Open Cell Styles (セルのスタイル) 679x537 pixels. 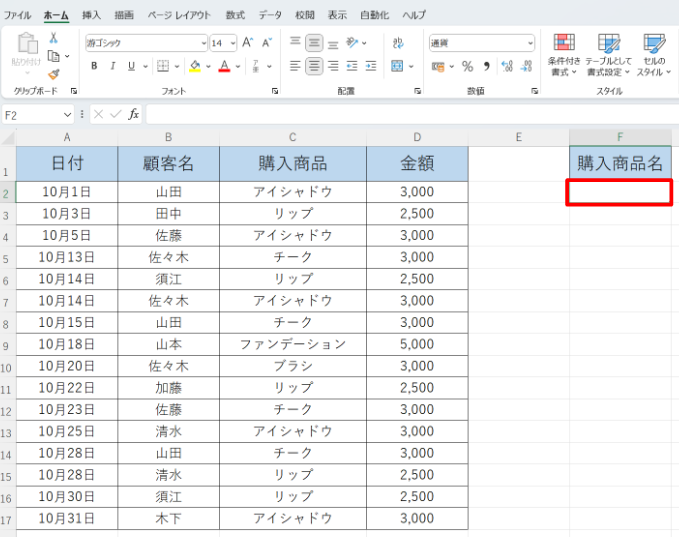[x=654, y=55]
